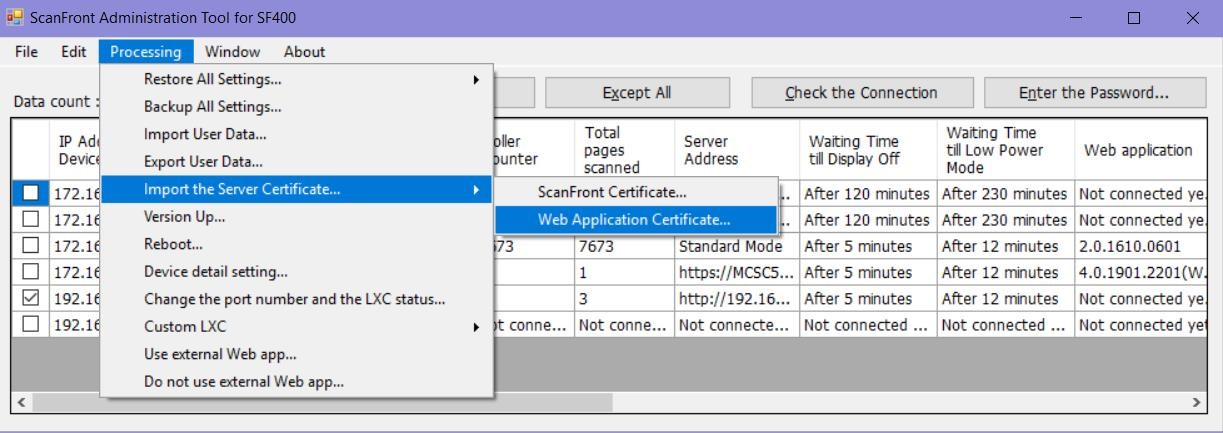Select Version Up menu entry
The height and width of the screenshot is (433, 1223).
[184, 216]
